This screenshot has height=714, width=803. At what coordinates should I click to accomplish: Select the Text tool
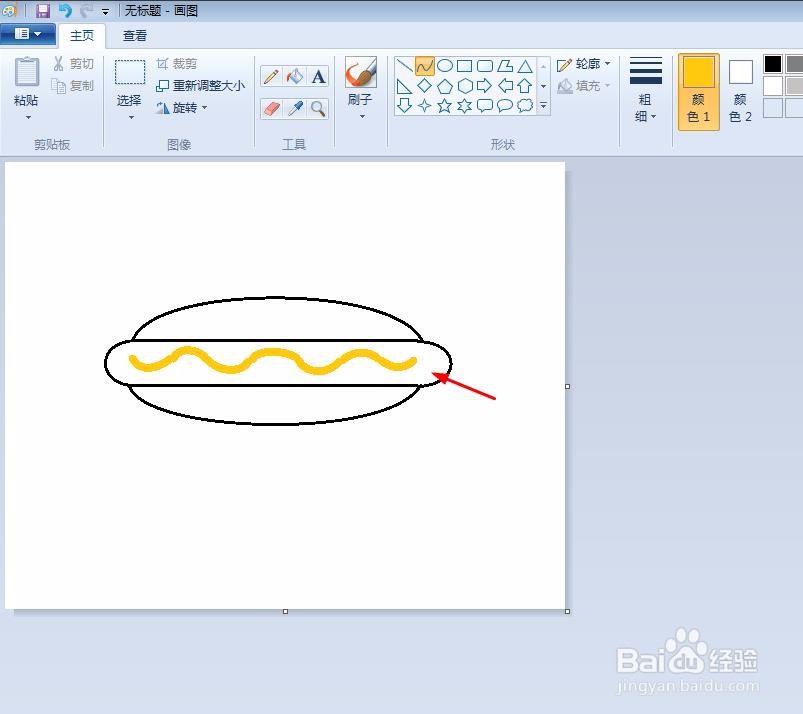318,77
